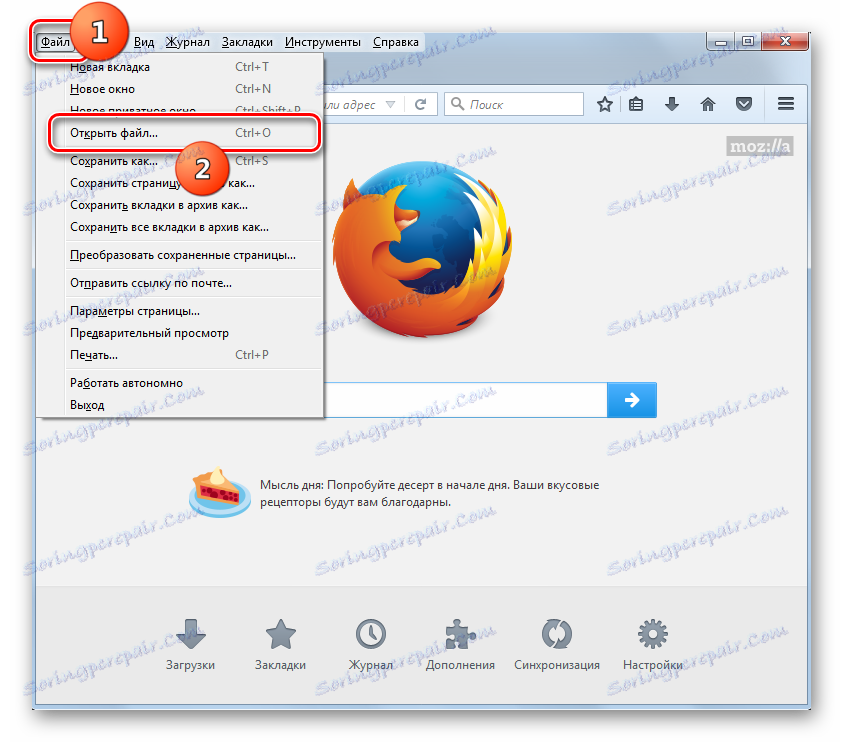This screenshot has height=742, width=843.
Task: Close the Firefox window
Action: pos(785,42)
